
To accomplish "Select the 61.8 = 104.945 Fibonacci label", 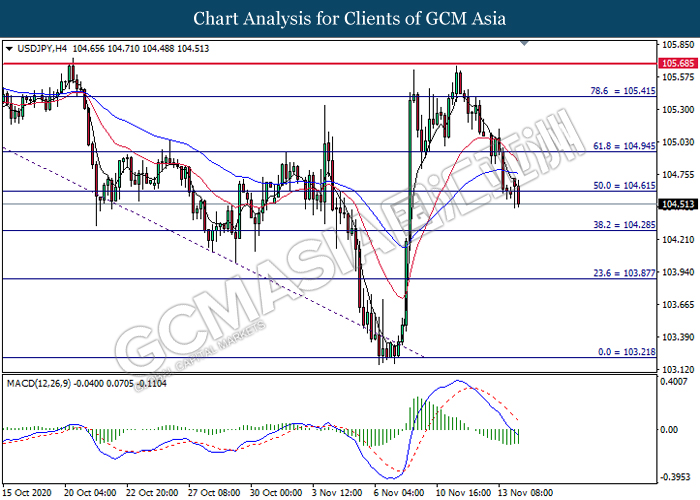I will pos(624,146).
